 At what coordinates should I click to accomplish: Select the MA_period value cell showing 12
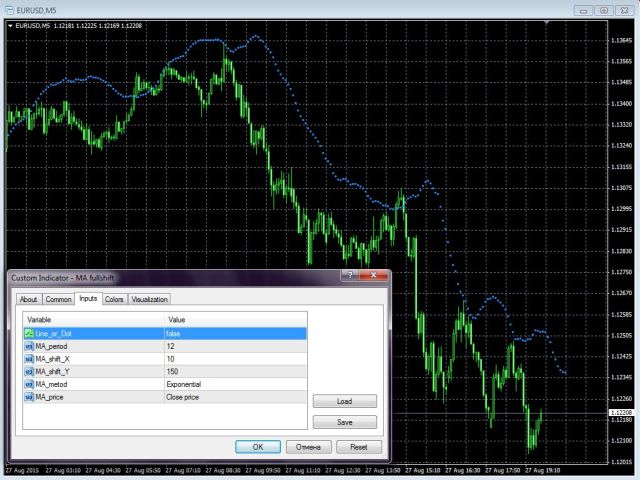coord(233,345)
